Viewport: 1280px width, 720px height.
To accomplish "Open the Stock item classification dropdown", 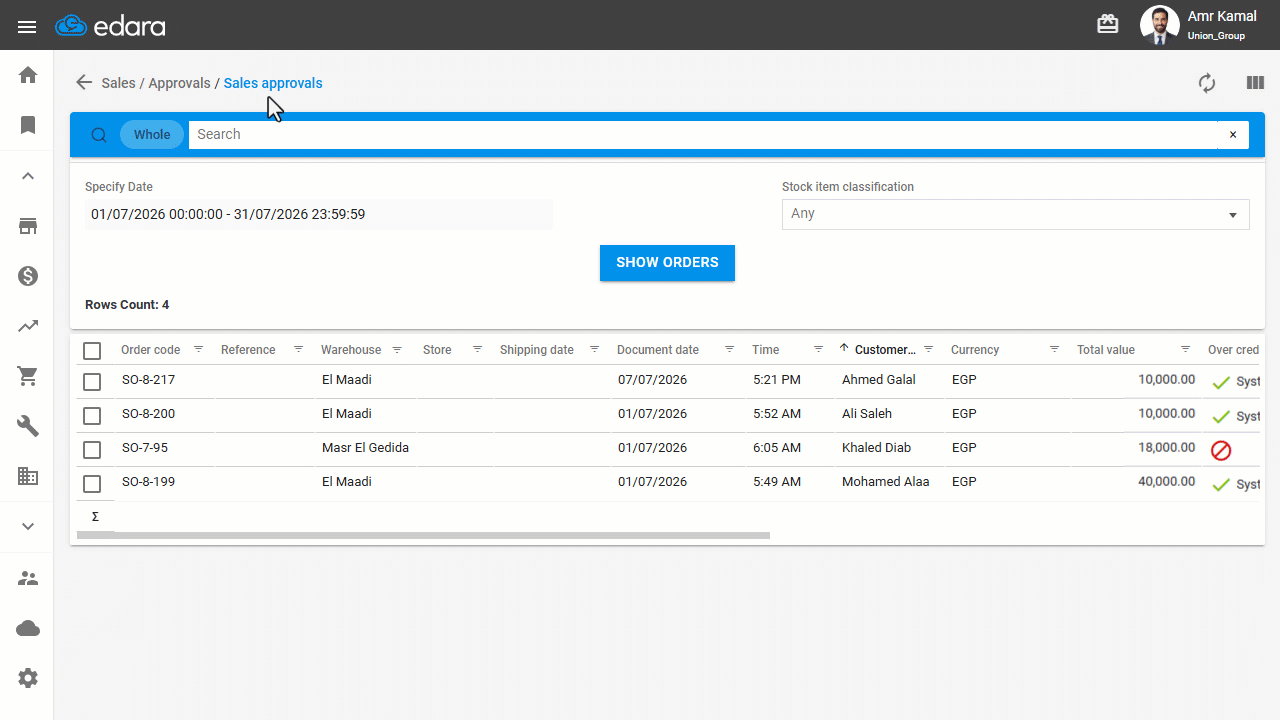I will (1015, 214).
